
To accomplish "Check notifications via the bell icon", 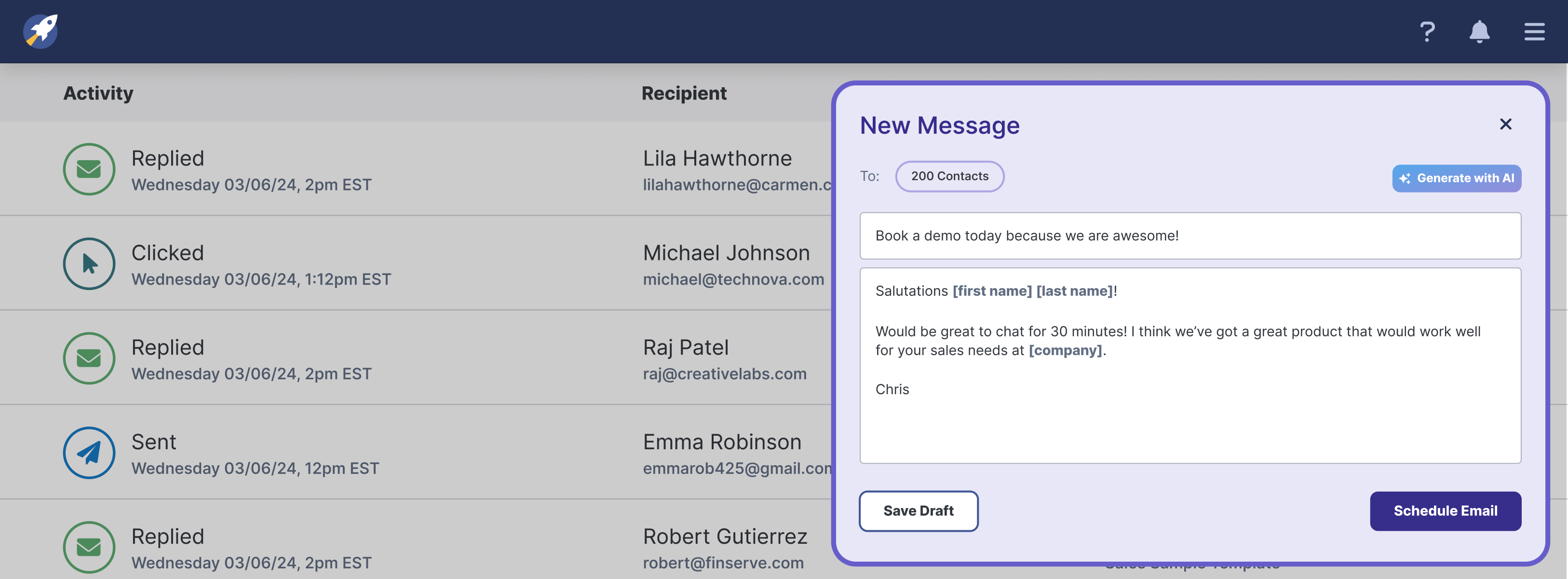I will click(x=1480, y=32).
